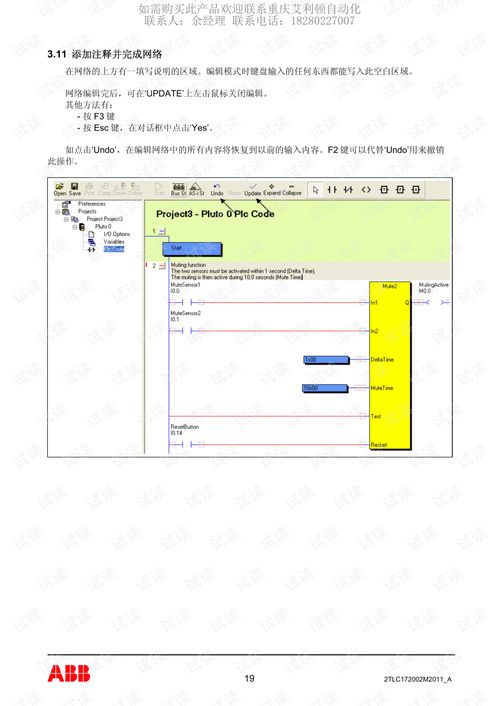Click the blue DeltaTime value box
The image size is (499, 706).
click(x=326, y=360)
